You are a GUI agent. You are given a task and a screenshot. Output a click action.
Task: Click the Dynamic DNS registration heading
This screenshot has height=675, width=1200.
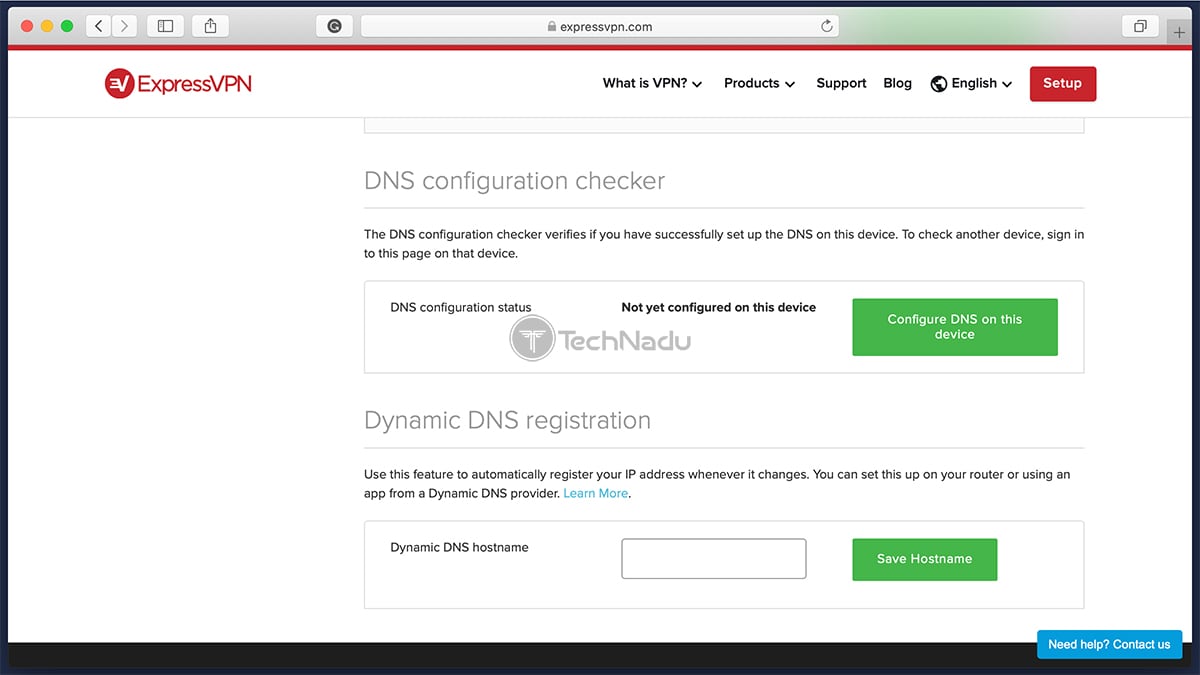pyautogui.click(x=507, y=421)
